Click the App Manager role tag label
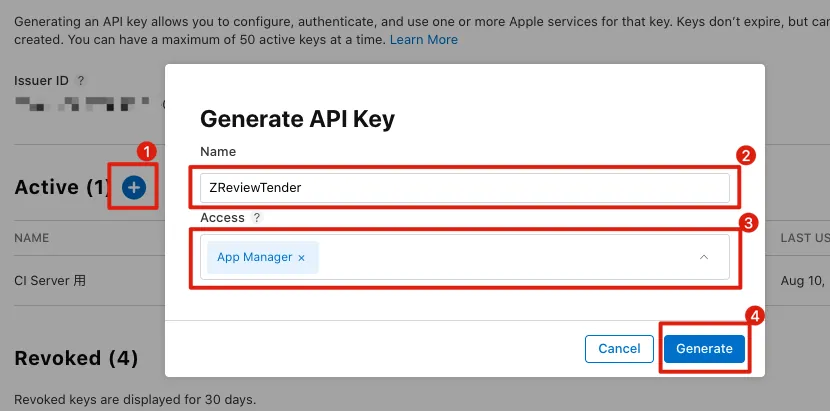 click(254, 257)
